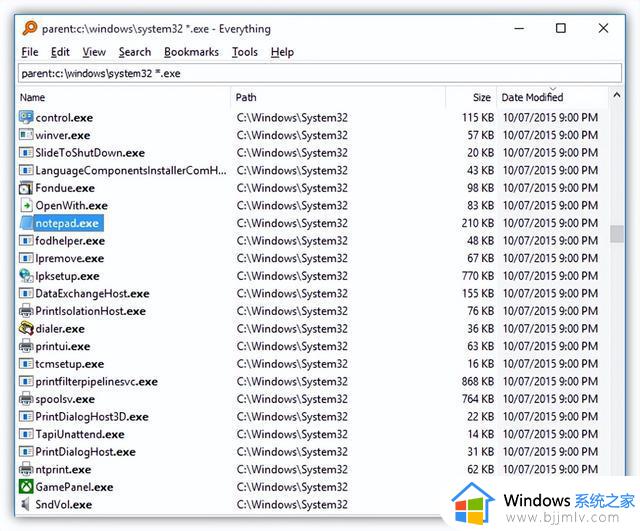Open the Bookmarks menu
Viewport: 640px width, 531px height.
pos(191,52)
